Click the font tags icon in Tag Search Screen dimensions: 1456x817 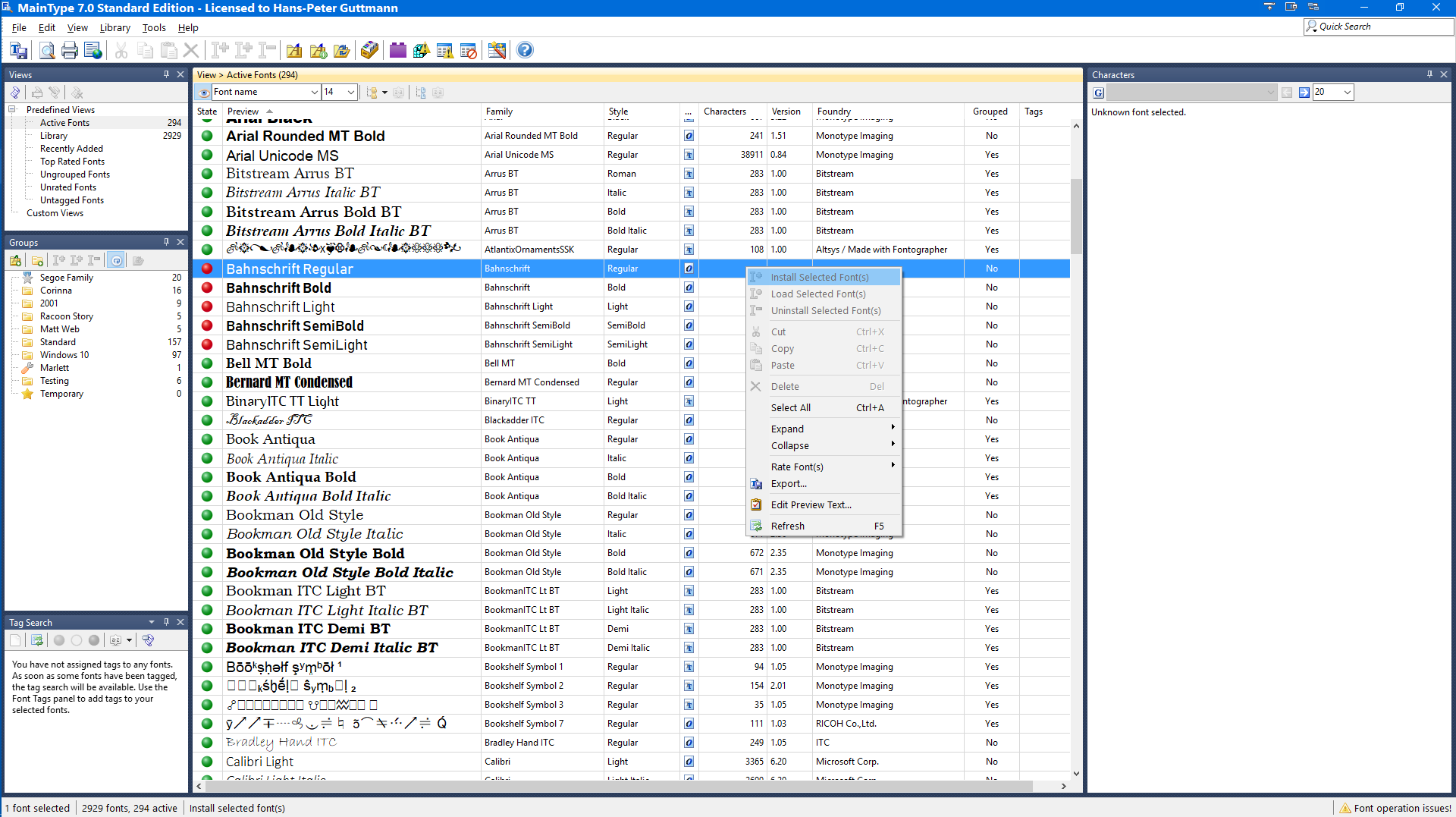pyautogui.click(x=148, y=640)
